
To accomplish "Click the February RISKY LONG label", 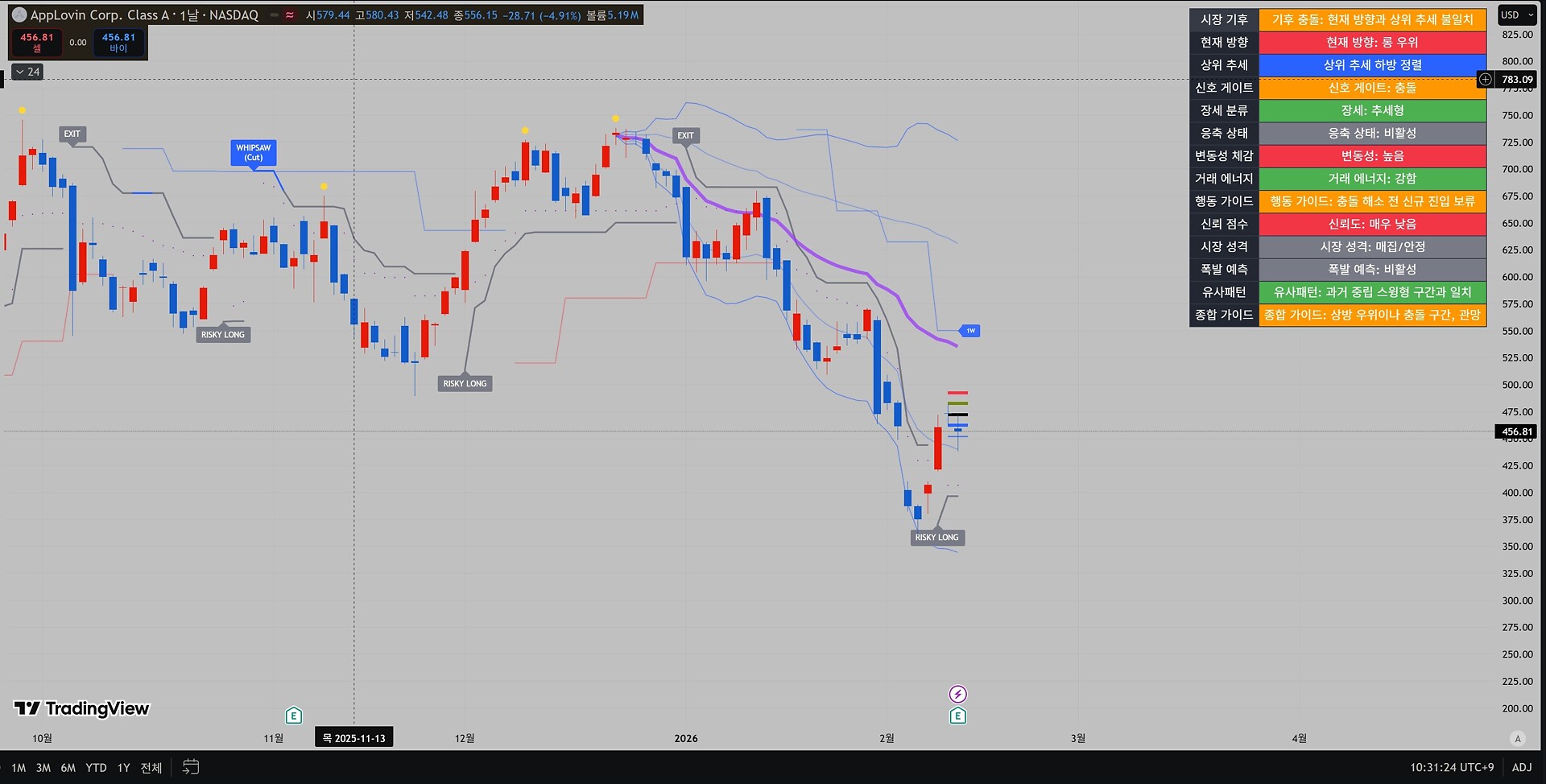I will (x=937, y=538).
